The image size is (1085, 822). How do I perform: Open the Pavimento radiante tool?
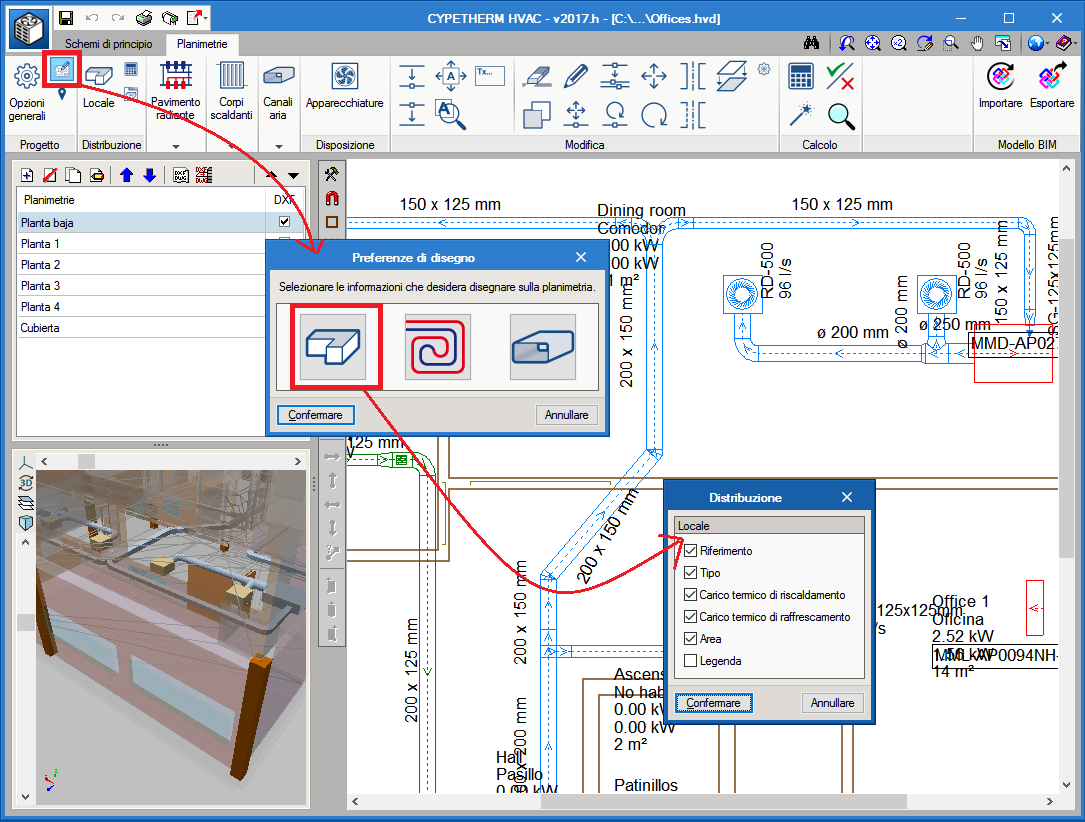point(176,90)
